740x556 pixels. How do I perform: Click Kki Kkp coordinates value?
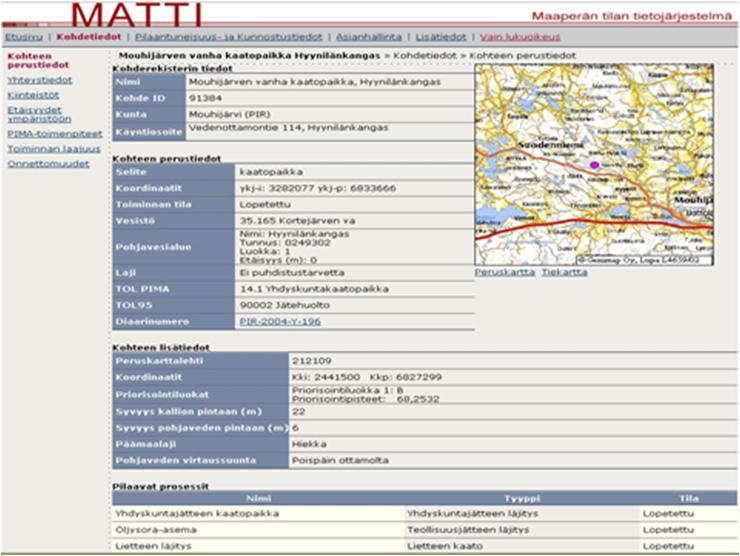367,377
